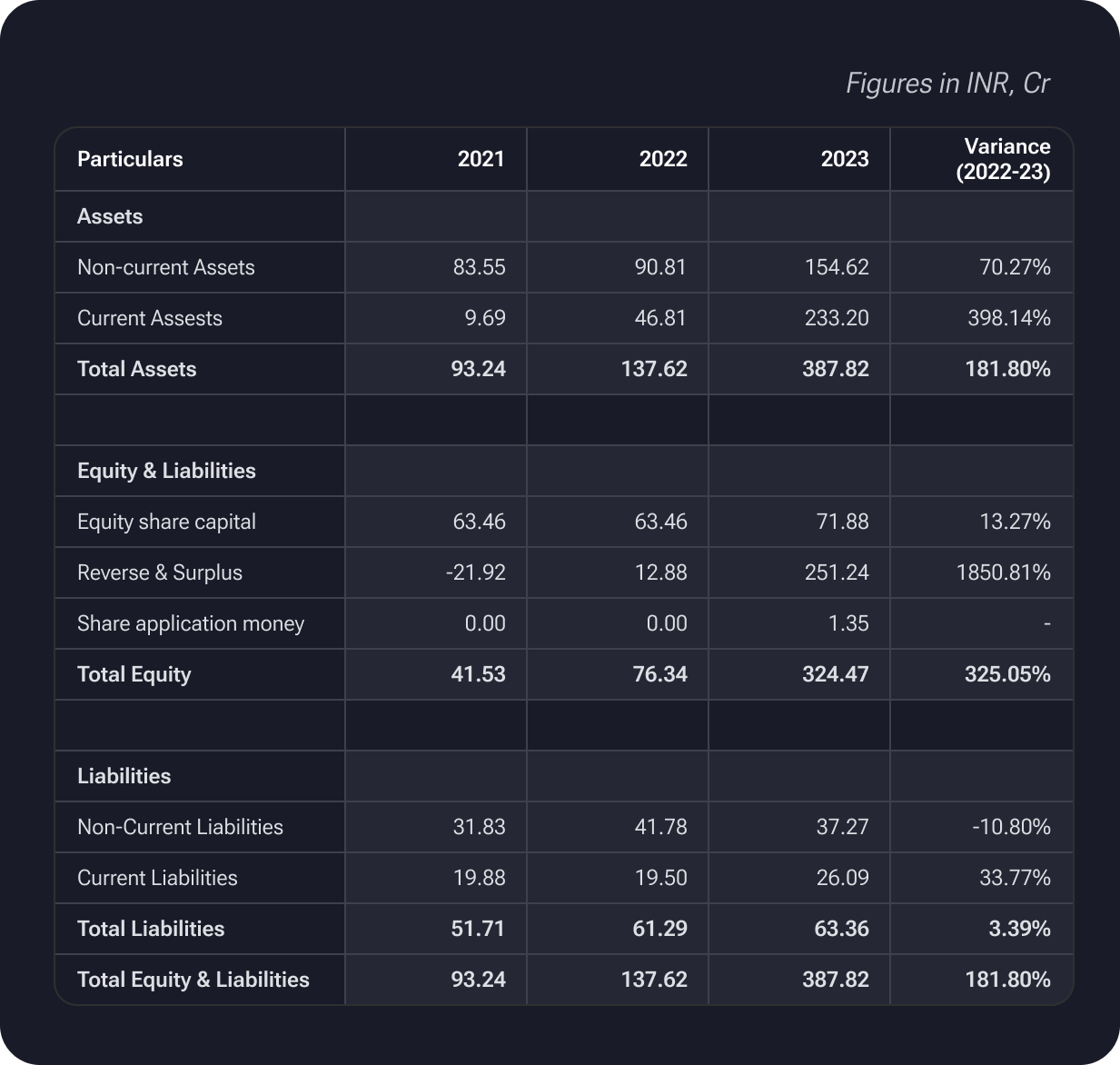Select the Reverse & Surplus variance 1850.81%
This screenshot has height=1065, width=1120.
coord(1003,572)
